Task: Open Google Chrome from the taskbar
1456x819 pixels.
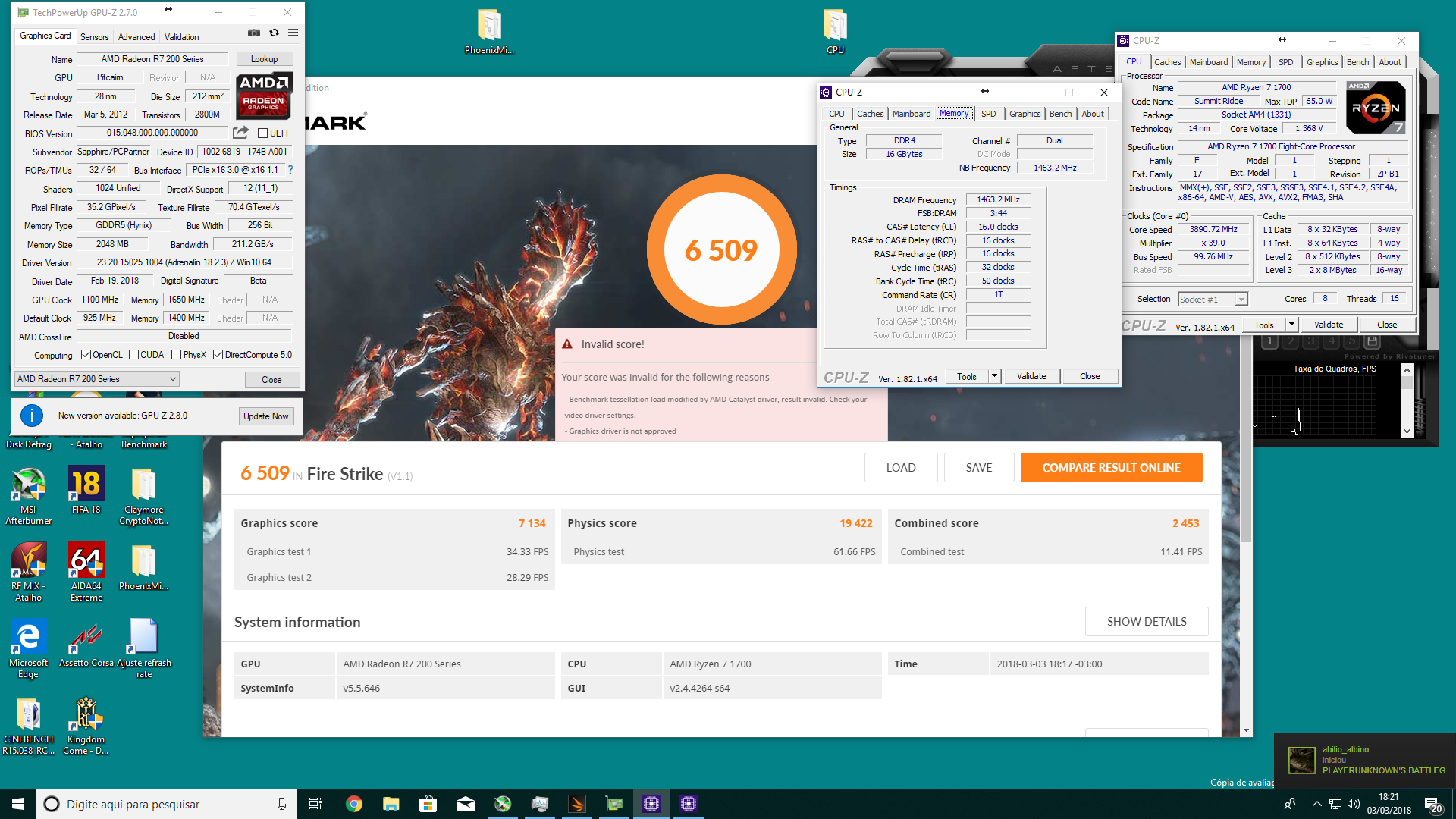Action: pos(353,804)
